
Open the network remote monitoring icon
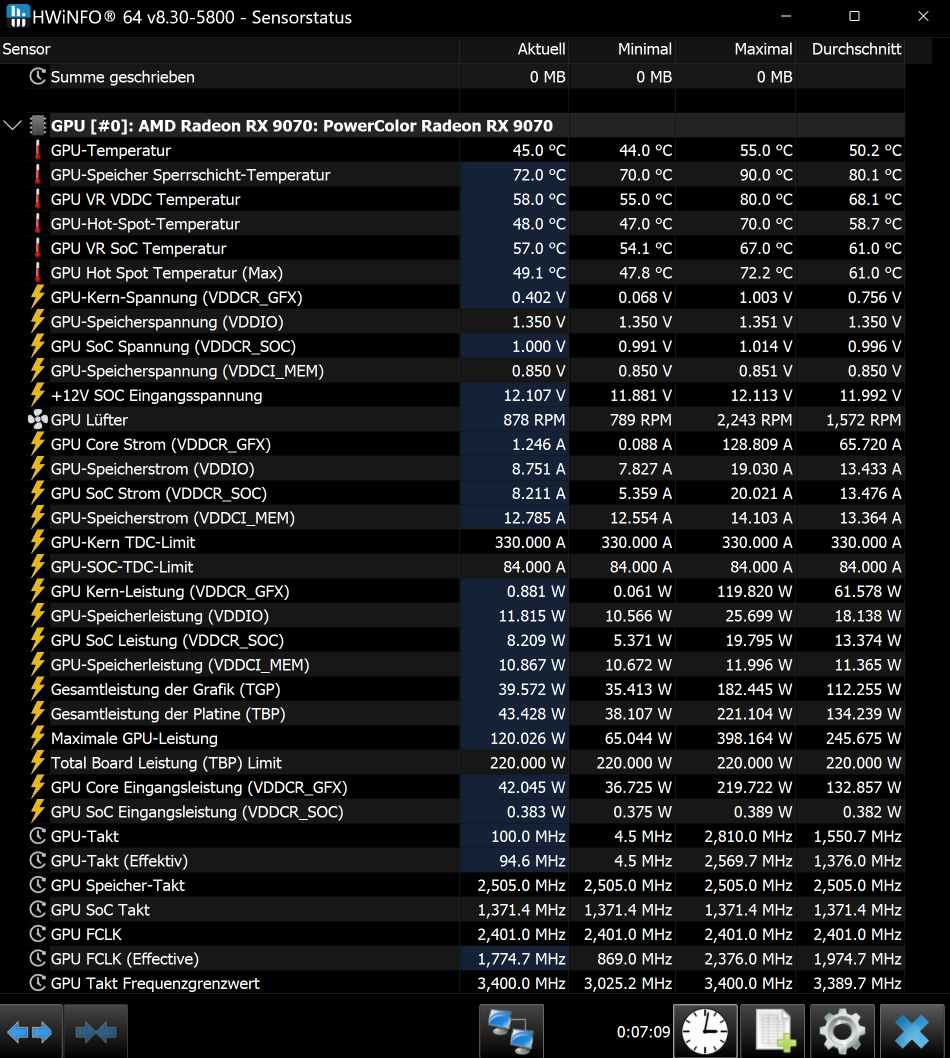point(511,1032)
